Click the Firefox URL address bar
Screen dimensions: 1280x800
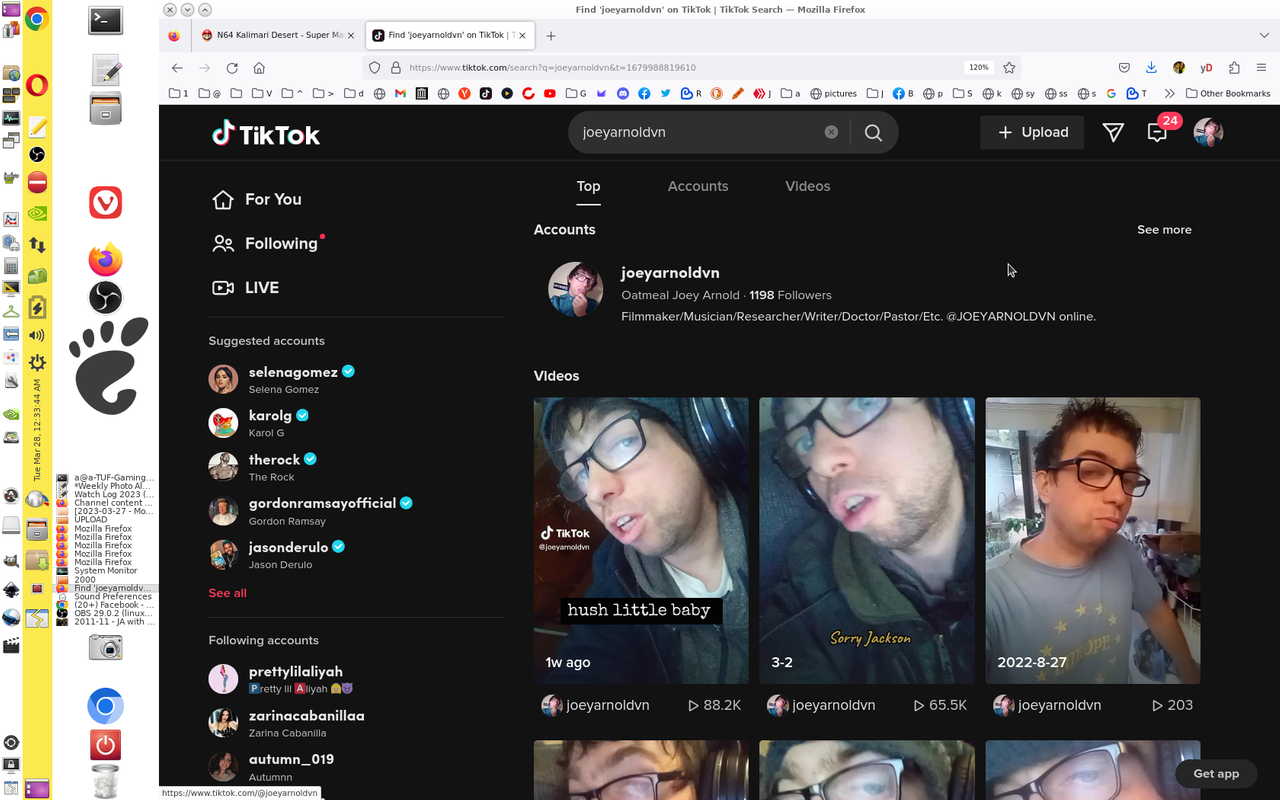pyautogui.click(x=680, y=68)
